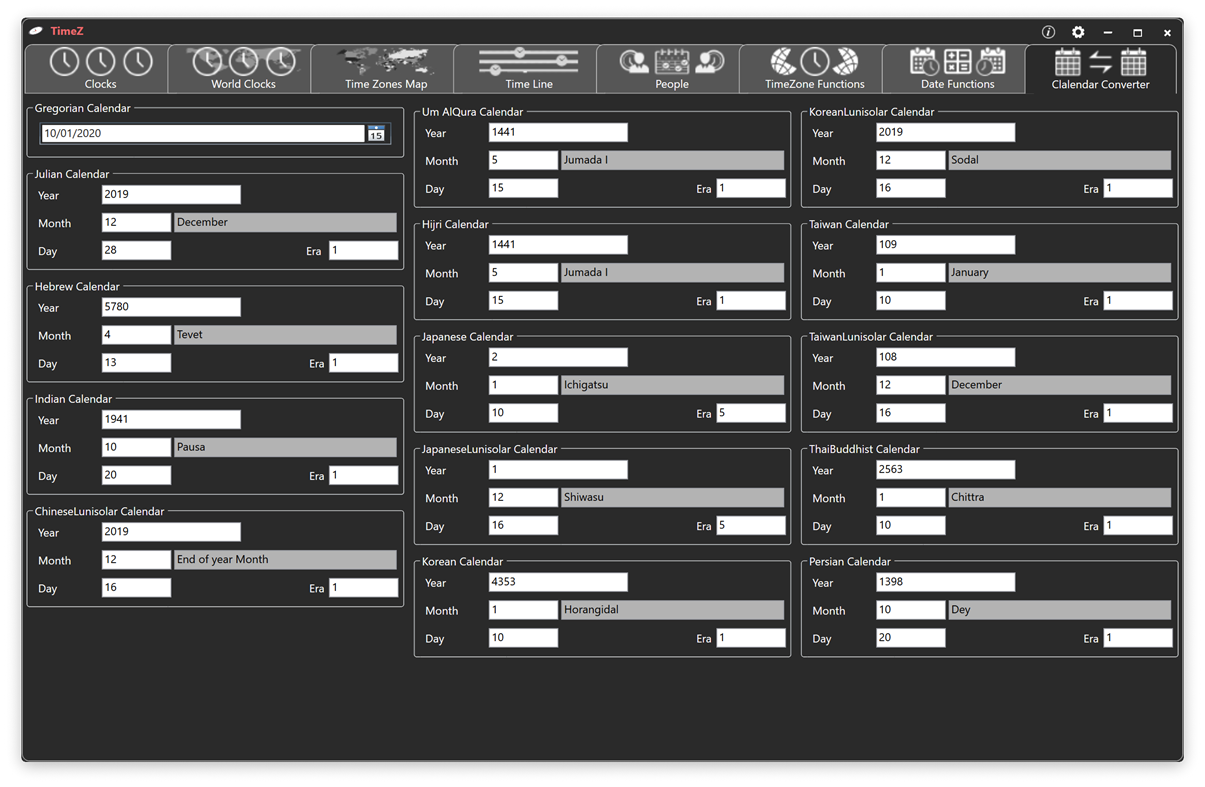
Task: Click the ChineseLunisolar Calendar Era field
Action: click(x=364, y=588)
